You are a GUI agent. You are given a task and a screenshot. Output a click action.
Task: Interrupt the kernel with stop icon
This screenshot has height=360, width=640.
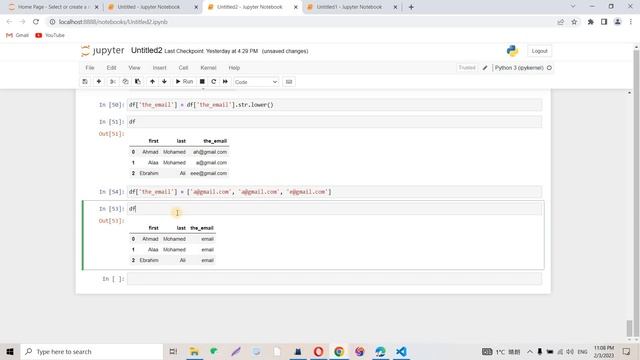[x=202, y=82]
